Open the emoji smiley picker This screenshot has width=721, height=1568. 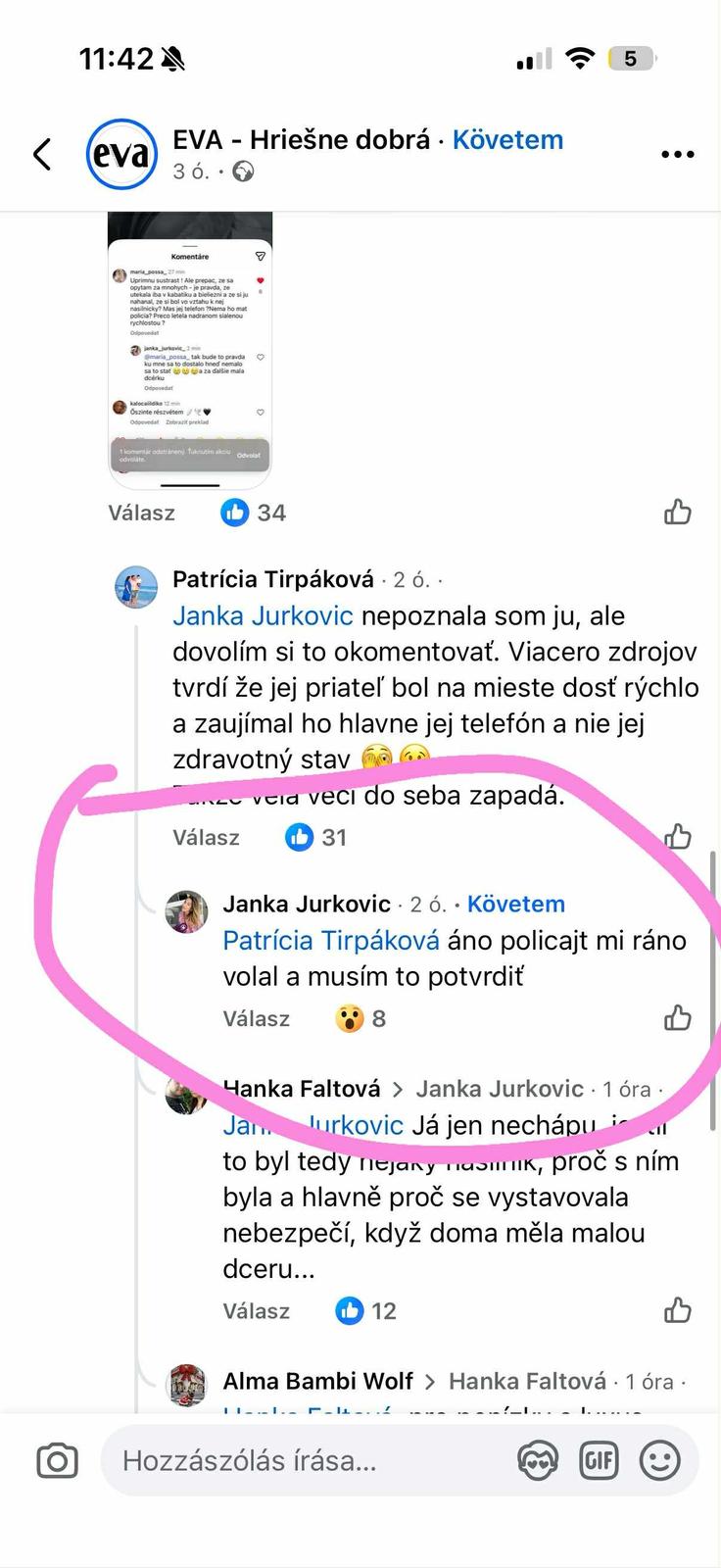point(659,1461)
